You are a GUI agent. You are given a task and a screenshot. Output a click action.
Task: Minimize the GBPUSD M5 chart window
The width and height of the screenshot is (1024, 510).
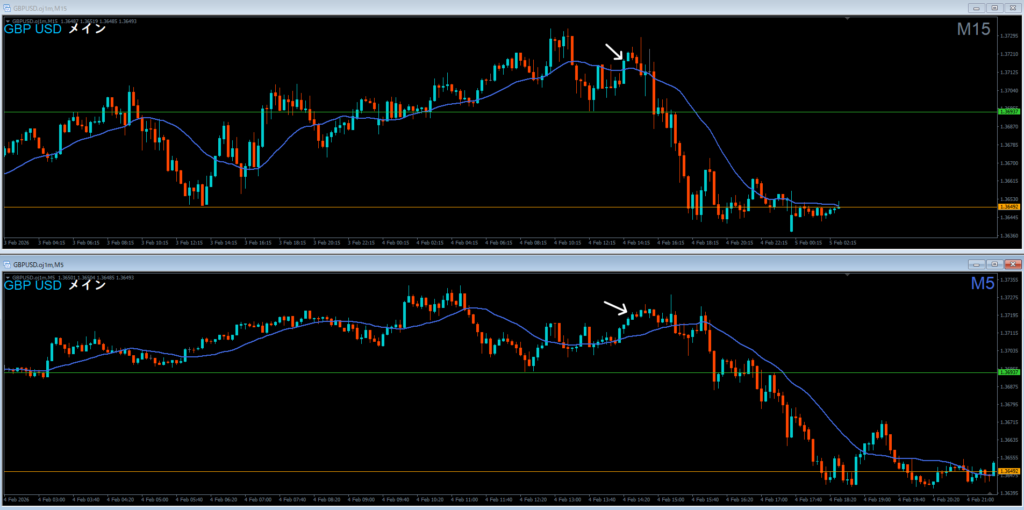(976, 264)
